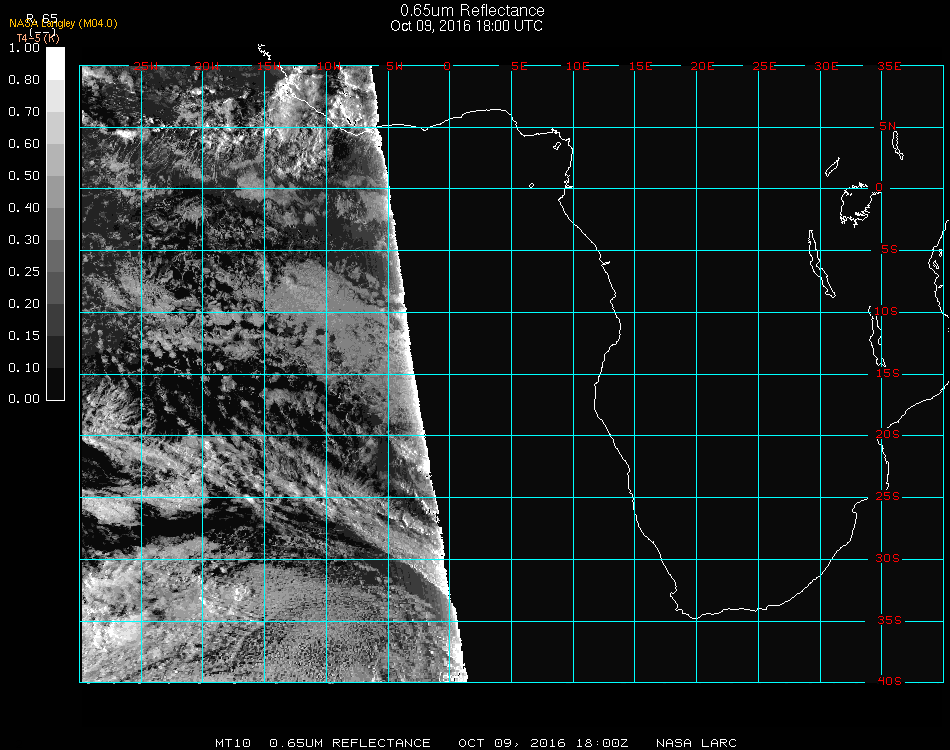Select the 0.25 colorbar scale value
The height and width of the screenshot is (750, 950).
click(x=24, y=272)
